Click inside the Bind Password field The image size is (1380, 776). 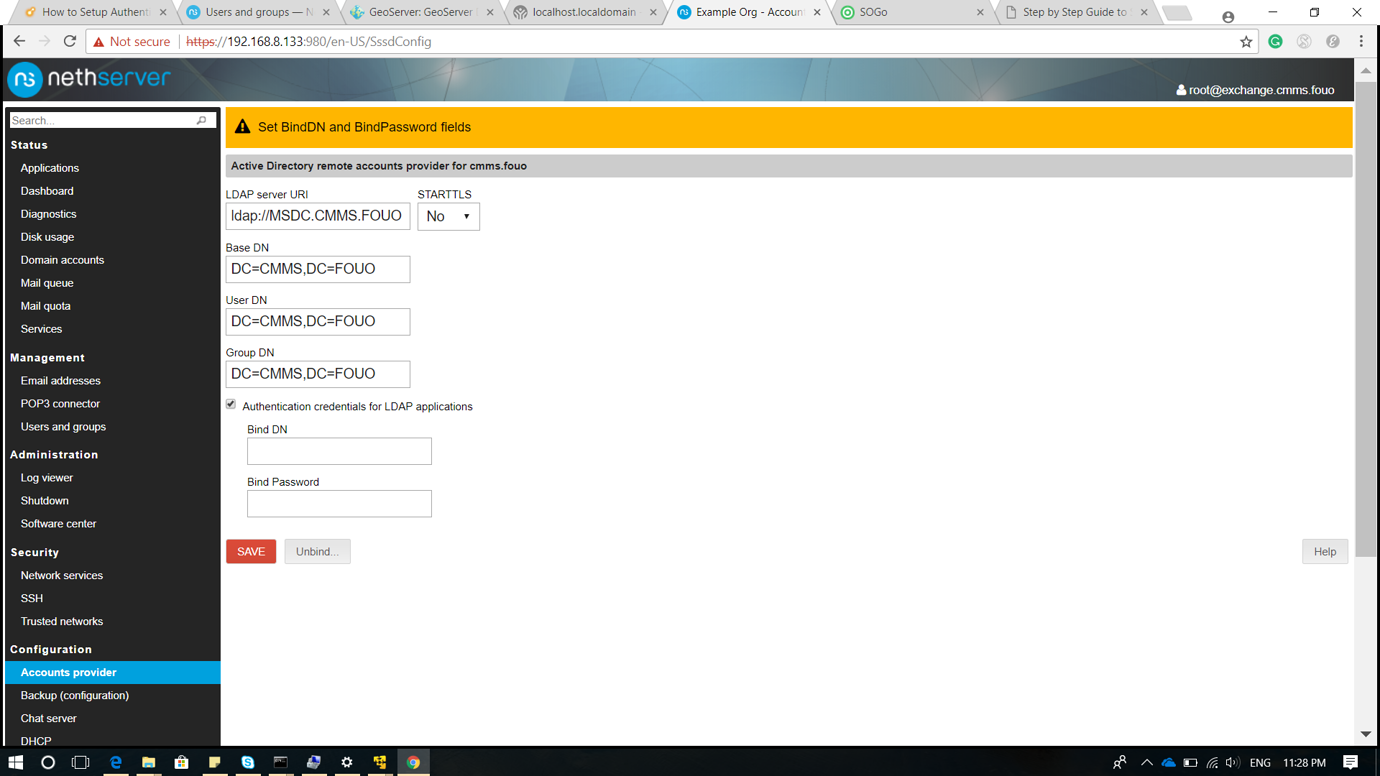pos(339,503)
